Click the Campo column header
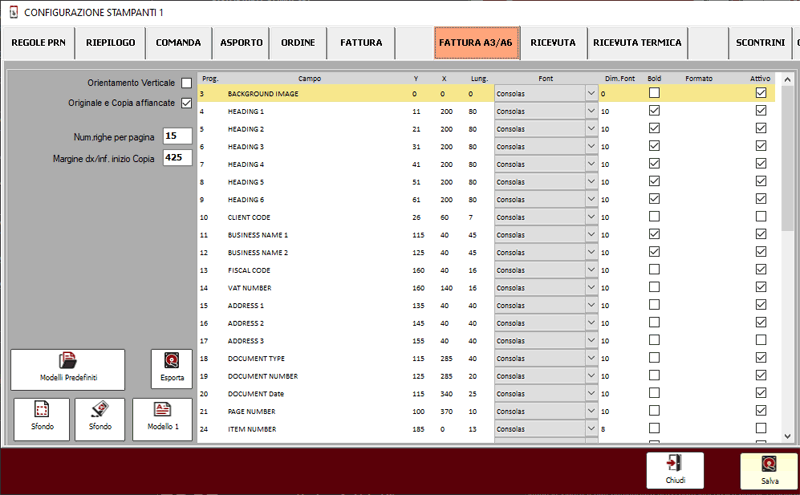800x495 pixels. click(x=310, y=79)
